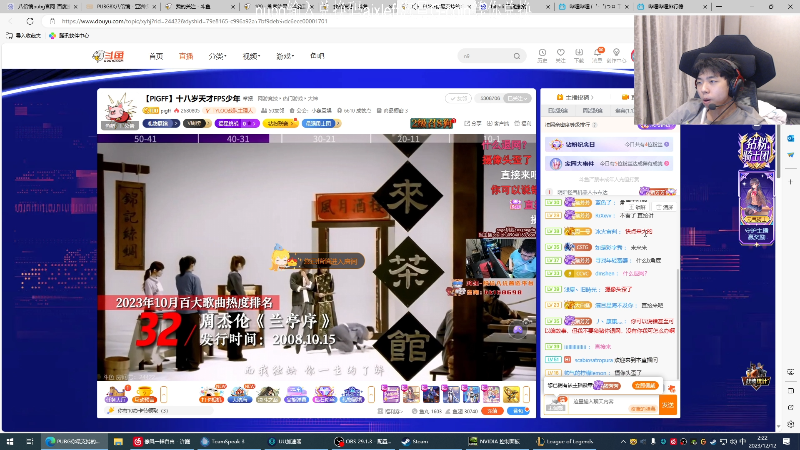Image resolution: width=800 pixels, height=450 pixels.
Task: Show hidden tray icons chevron
Action: click(623, 441)
